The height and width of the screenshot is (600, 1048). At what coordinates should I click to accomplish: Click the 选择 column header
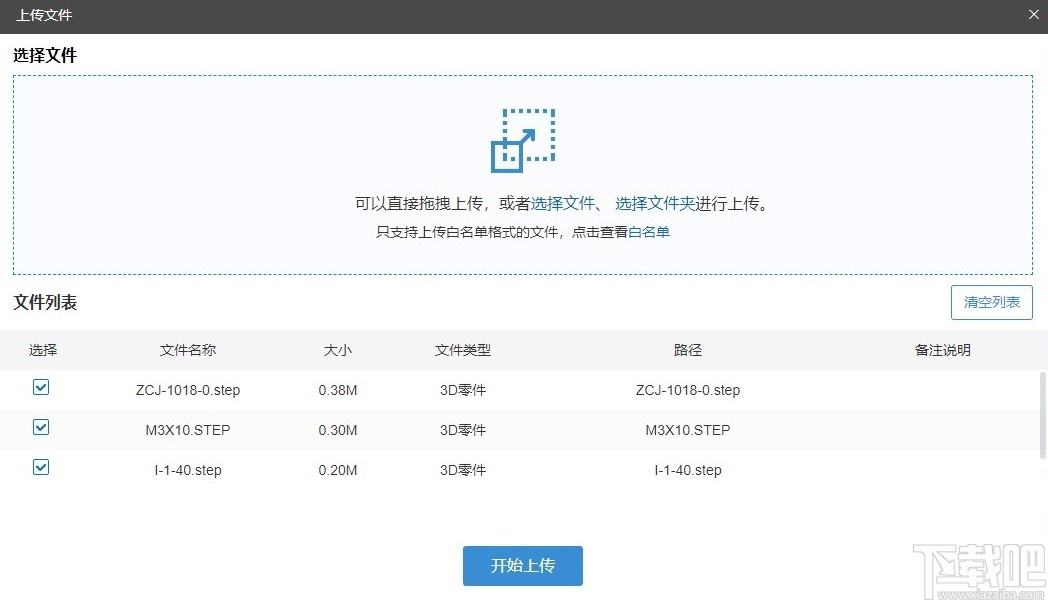tap(44, 350)
